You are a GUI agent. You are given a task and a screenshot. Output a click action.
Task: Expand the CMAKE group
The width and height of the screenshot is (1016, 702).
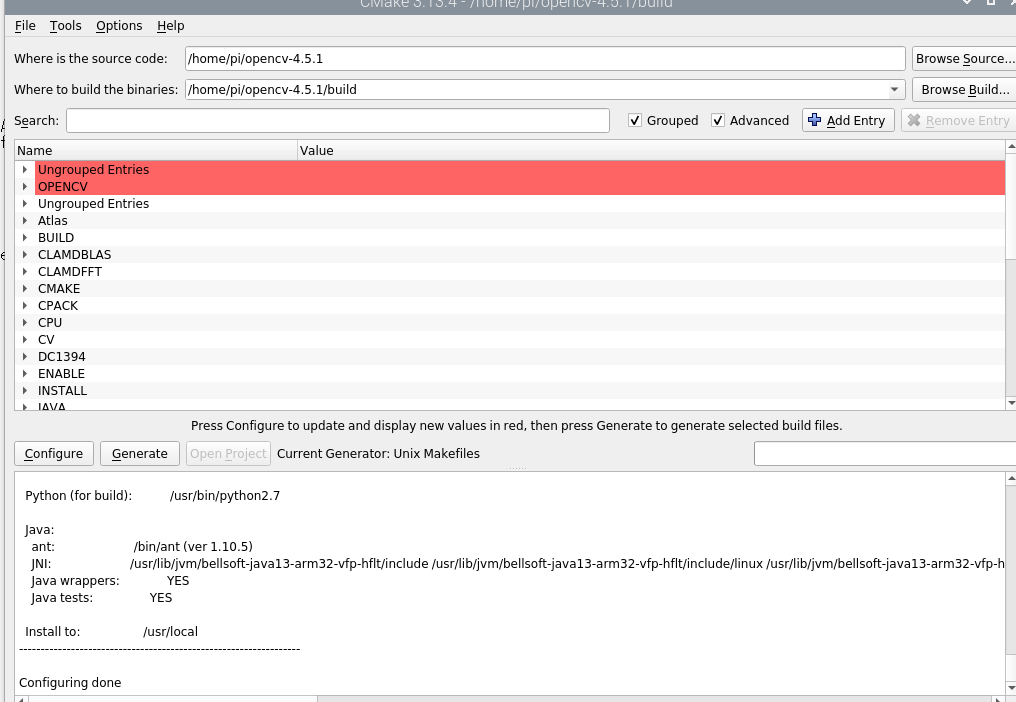tap(25, 288)
